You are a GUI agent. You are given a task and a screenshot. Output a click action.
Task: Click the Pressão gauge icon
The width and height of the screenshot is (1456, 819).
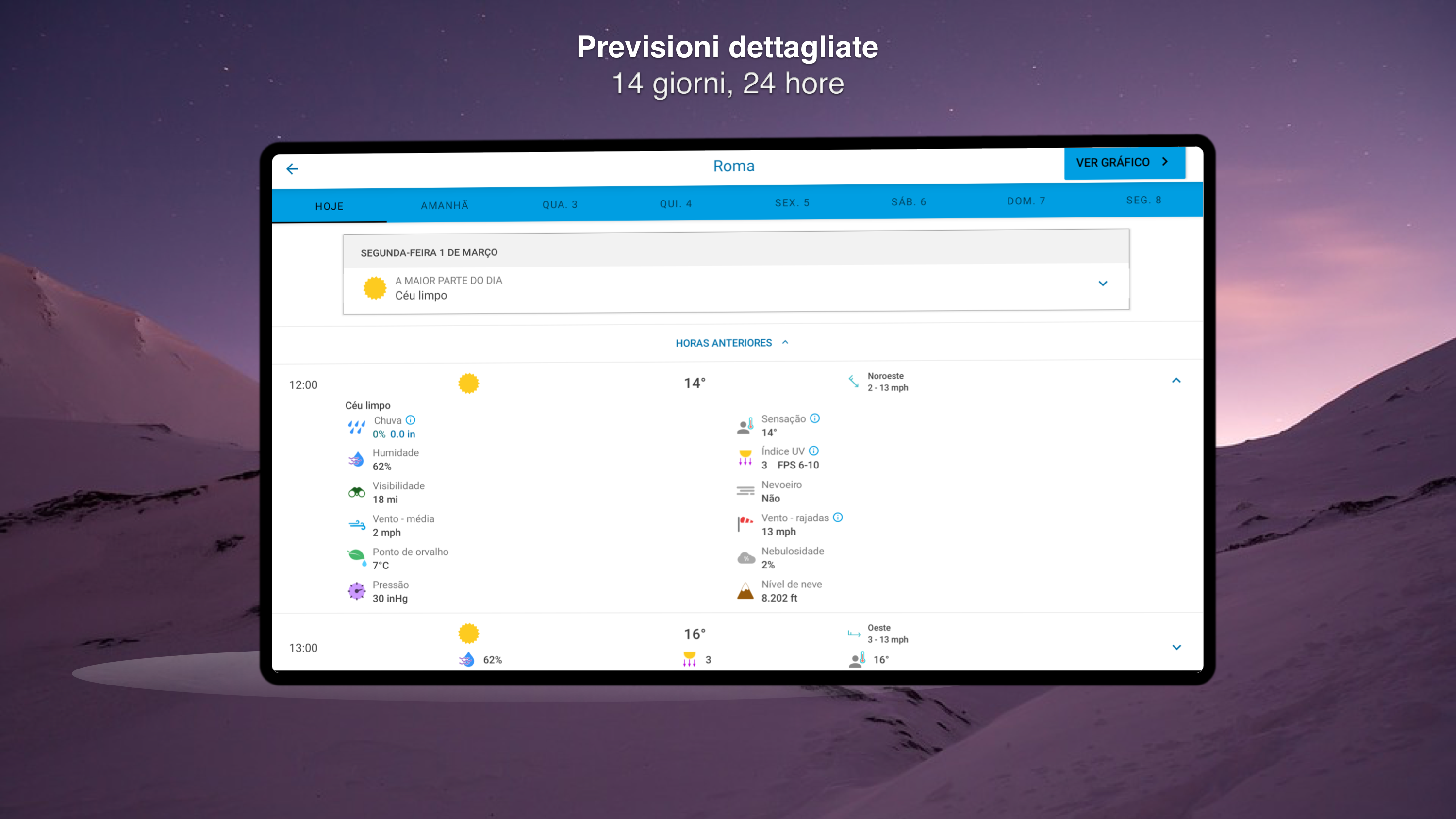pos(357,591)
